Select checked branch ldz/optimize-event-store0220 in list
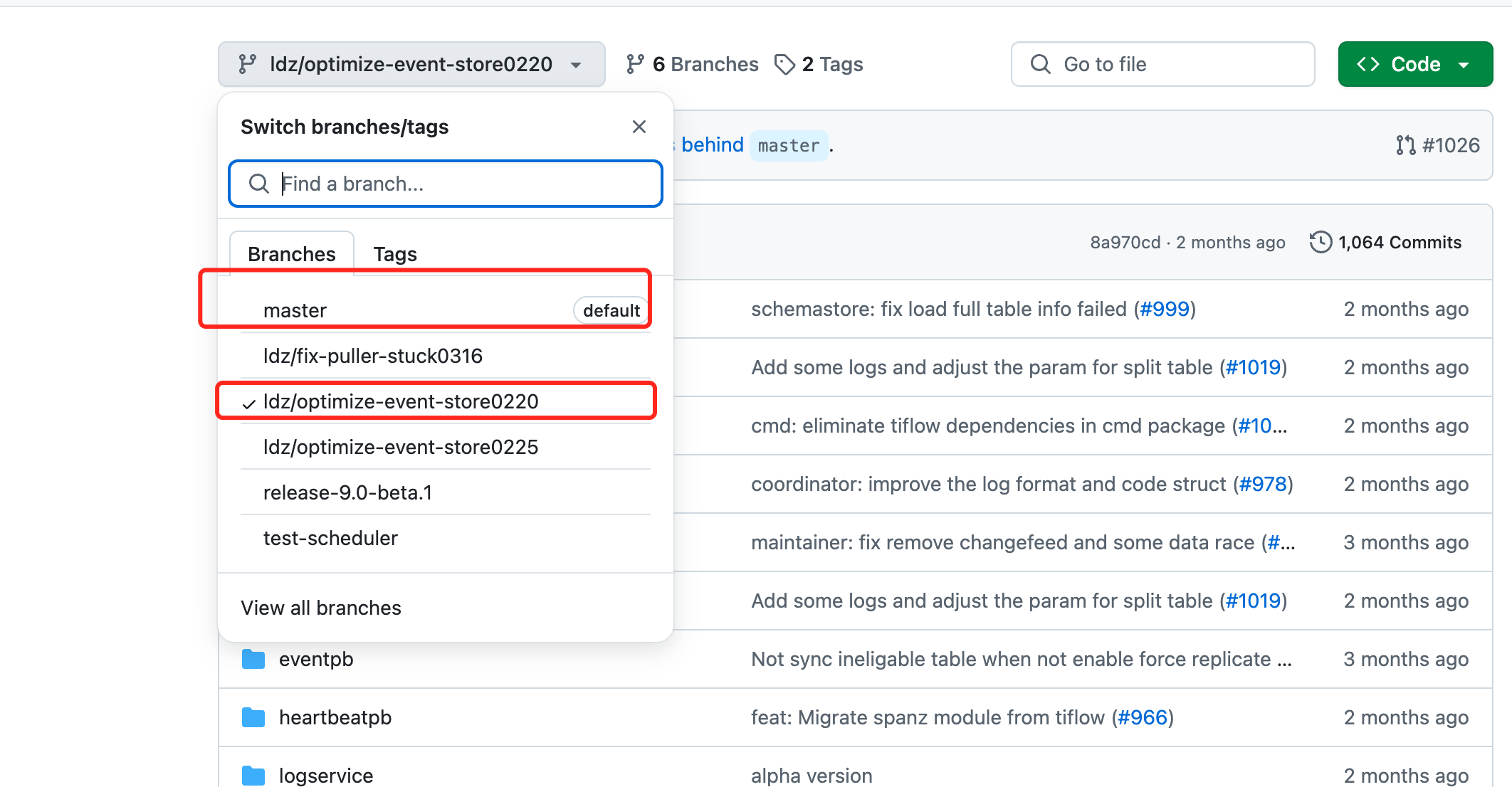 pyautogui.click(x=446, y=401)
